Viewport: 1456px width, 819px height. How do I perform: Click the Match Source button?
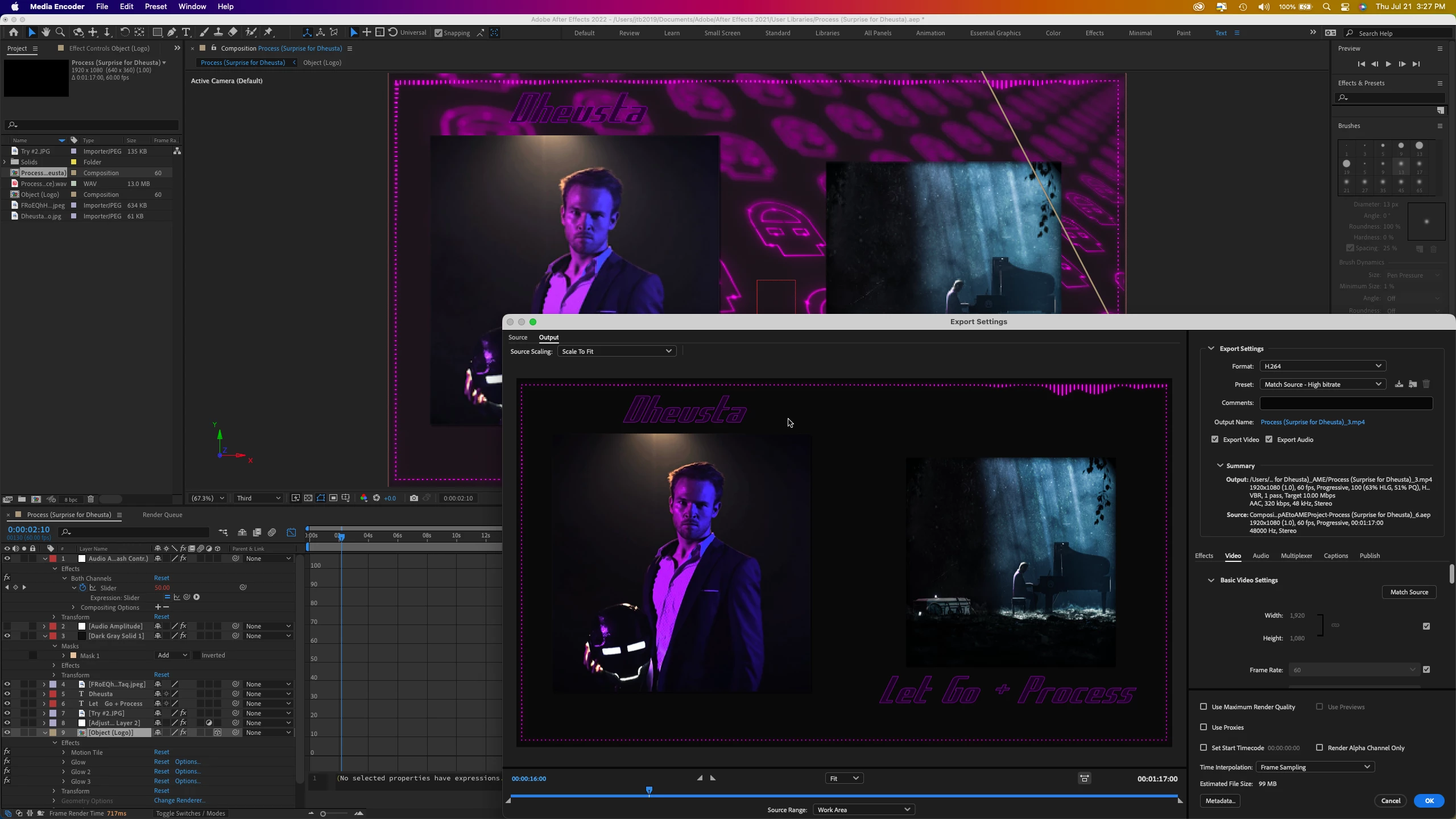tap(1409, 592)
